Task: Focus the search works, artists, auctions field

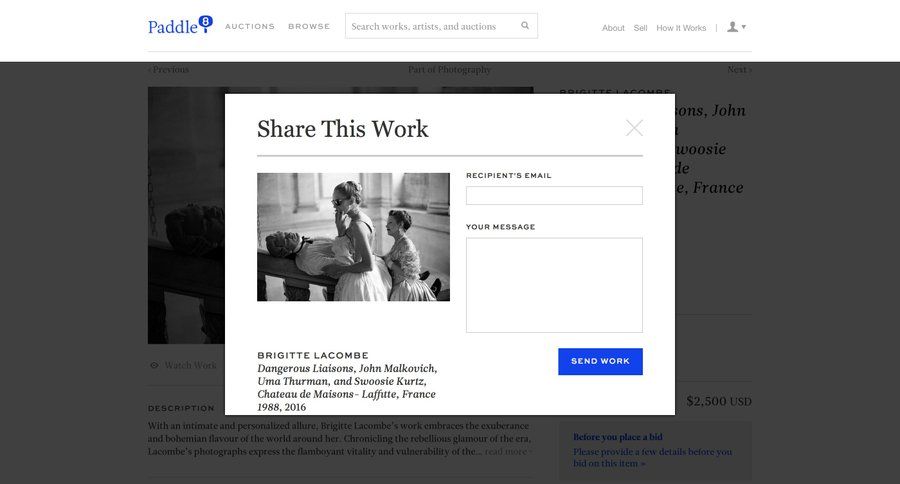Action: pyautogui.click(x=432, y=26)
